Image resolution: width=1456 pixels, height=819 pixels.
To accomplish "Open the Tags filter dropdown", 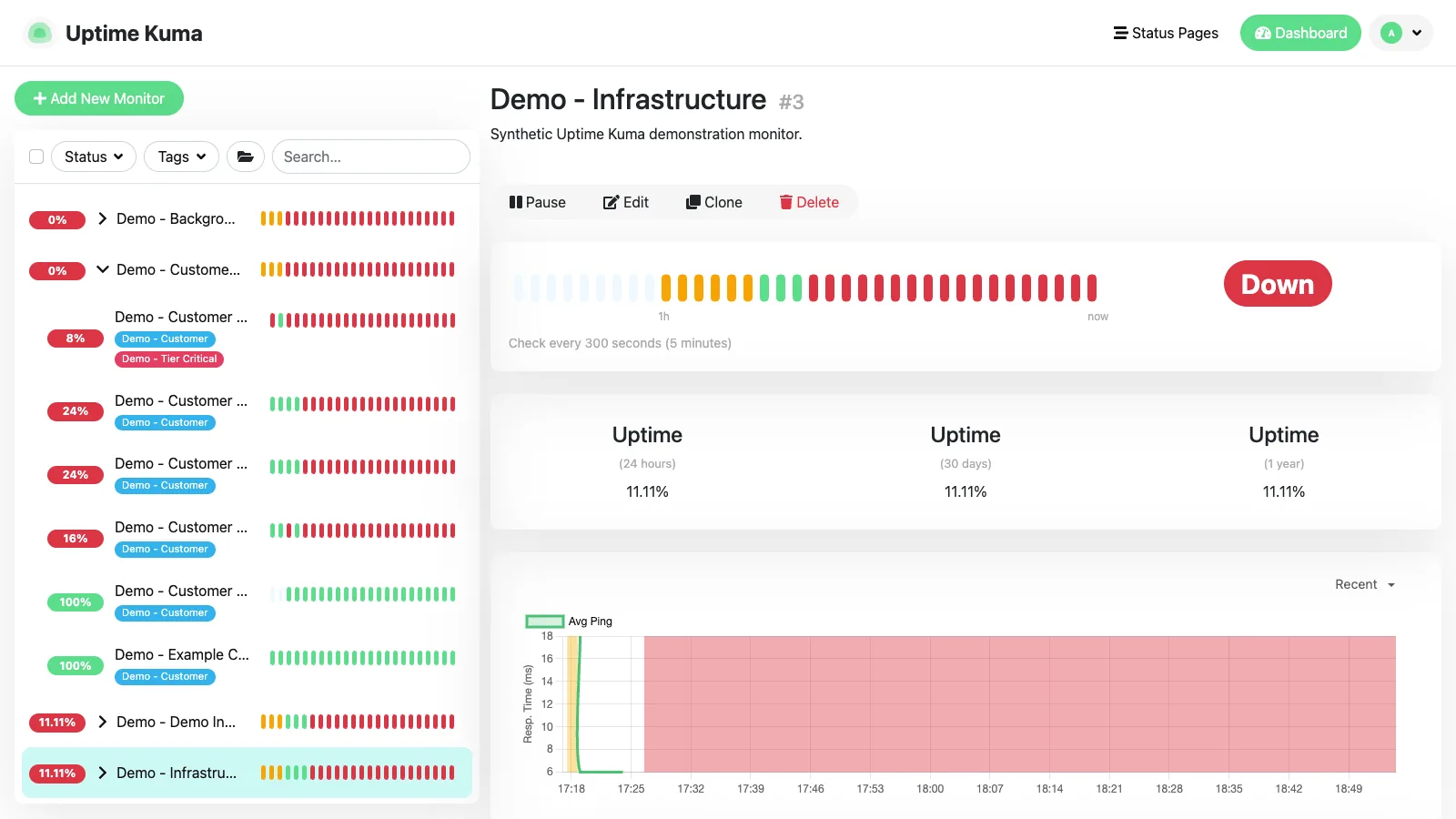I will (181, 157).
